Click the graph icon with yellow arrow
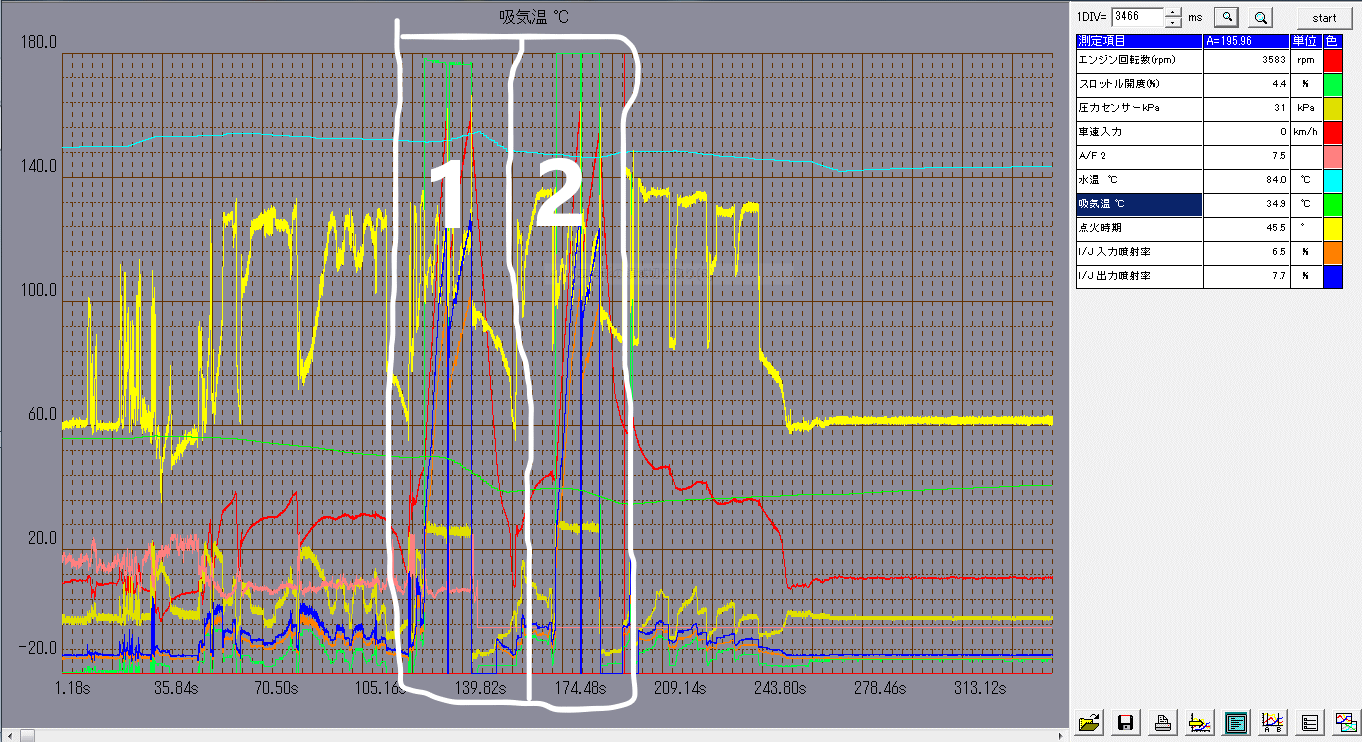Viewport: 1362px width, 742px height. coord(1198,722)
